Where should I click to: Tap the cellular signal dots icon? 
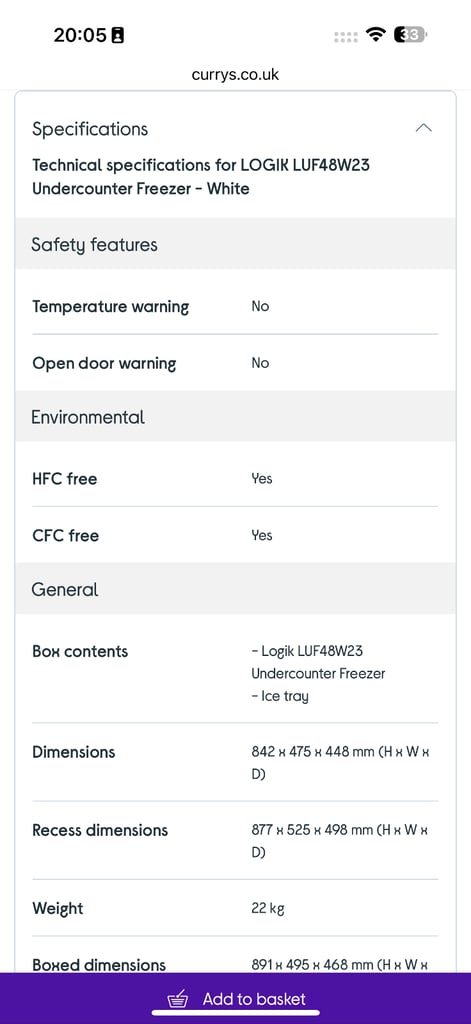coord(346,37)
